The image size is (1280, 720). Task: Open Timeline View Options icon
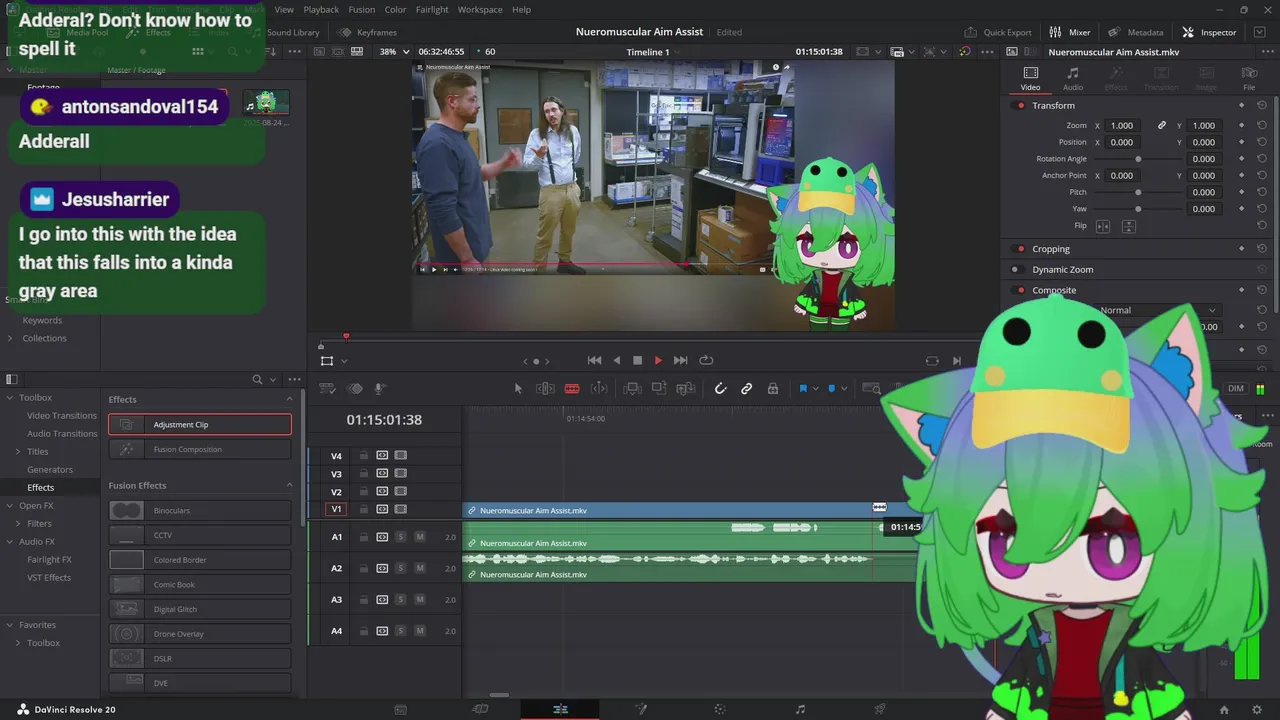pos(327,388)
